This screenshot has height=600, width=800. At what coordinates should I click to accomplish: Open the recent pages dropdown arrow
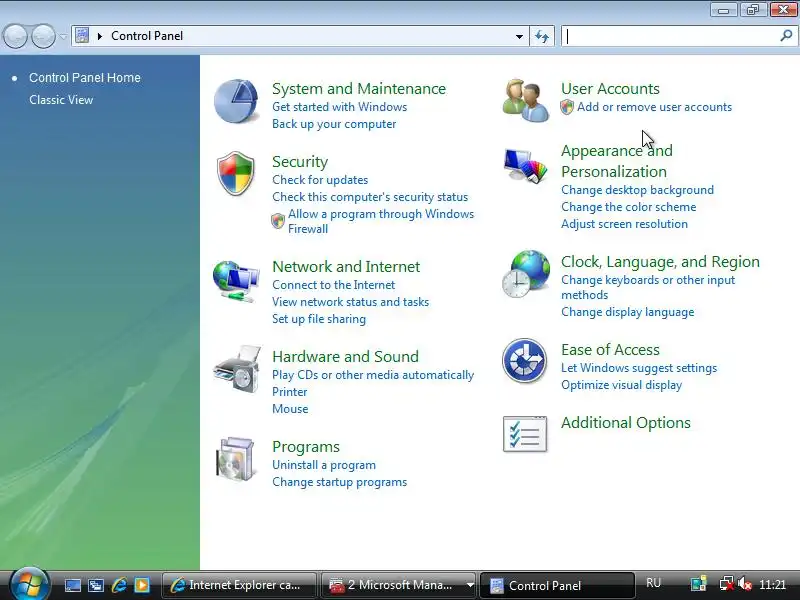click(63, 36)
